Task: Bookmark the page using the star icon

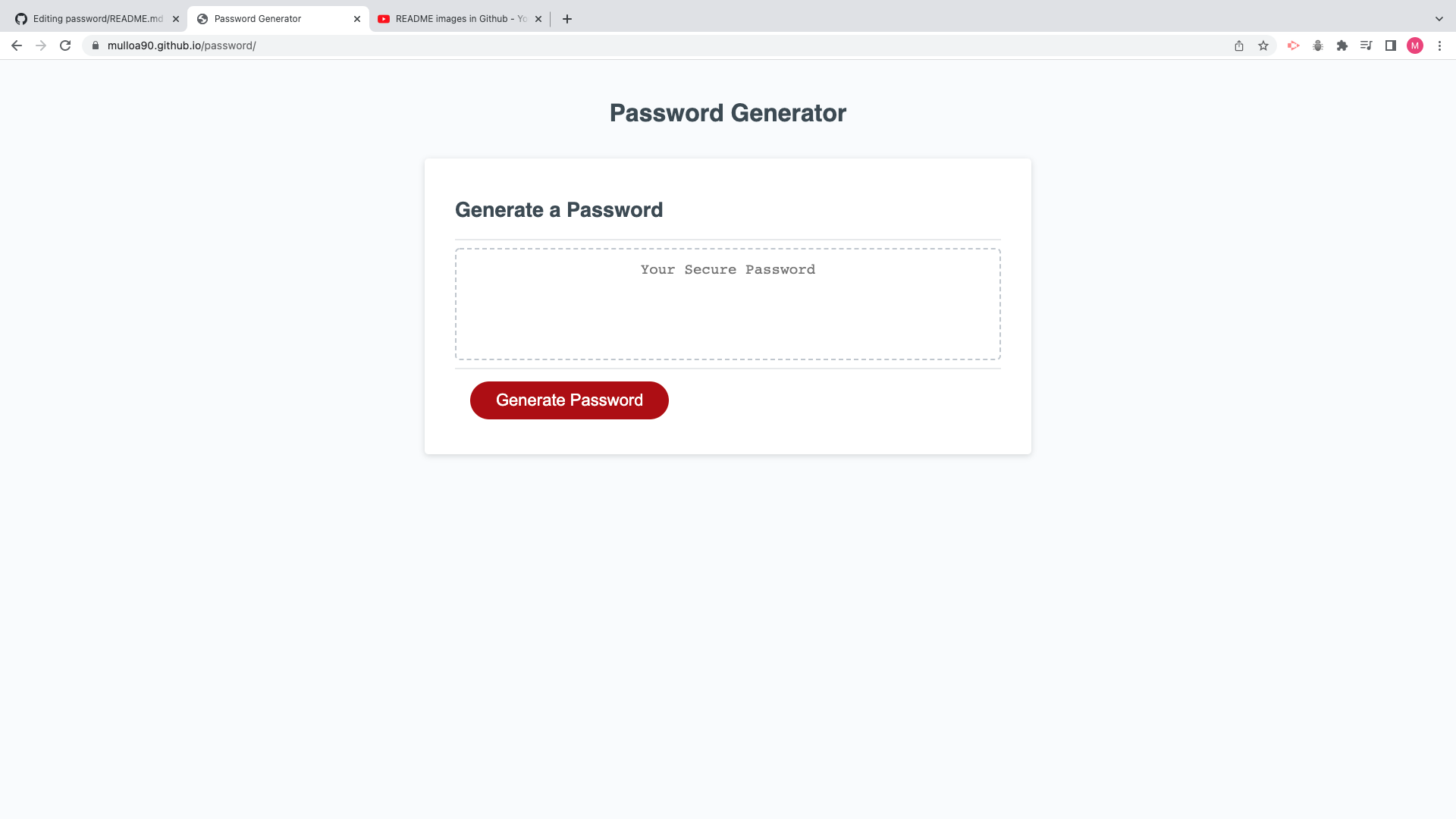Action: [1263, 45]
